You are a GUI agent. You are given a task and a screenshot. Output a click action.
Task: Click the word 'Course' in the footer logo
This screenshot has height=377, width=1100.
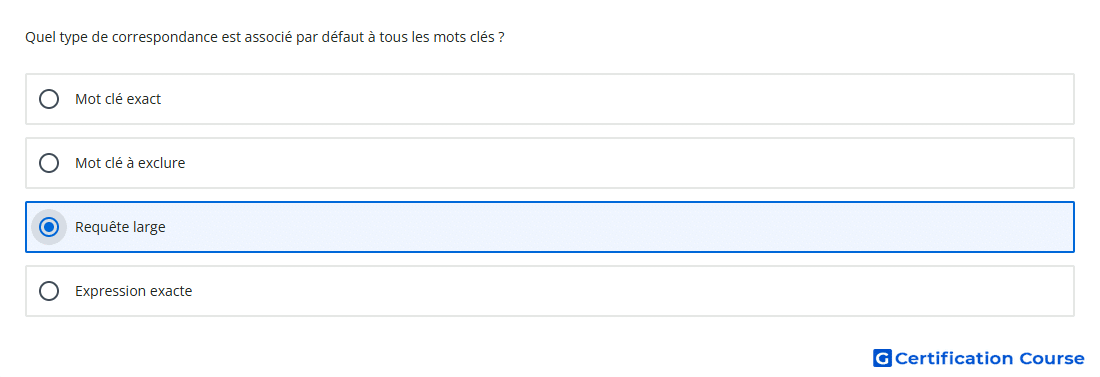point(1052,358)
